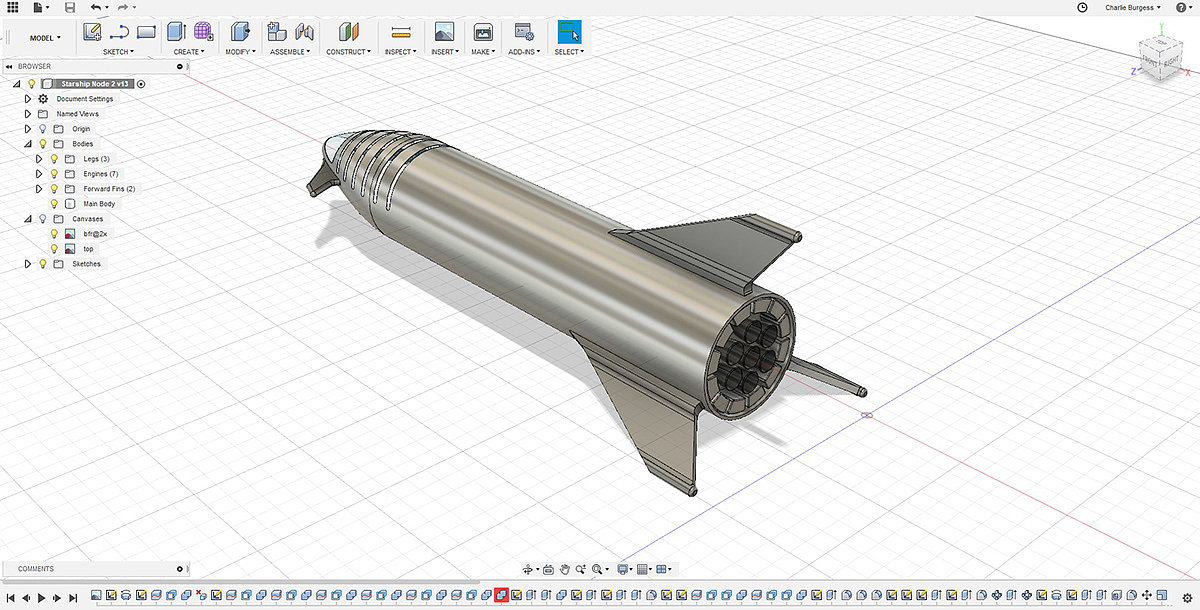Toggle visibility of Engines (7) folder
This screenshot has width=1200, height=610.
pos(54,174)
